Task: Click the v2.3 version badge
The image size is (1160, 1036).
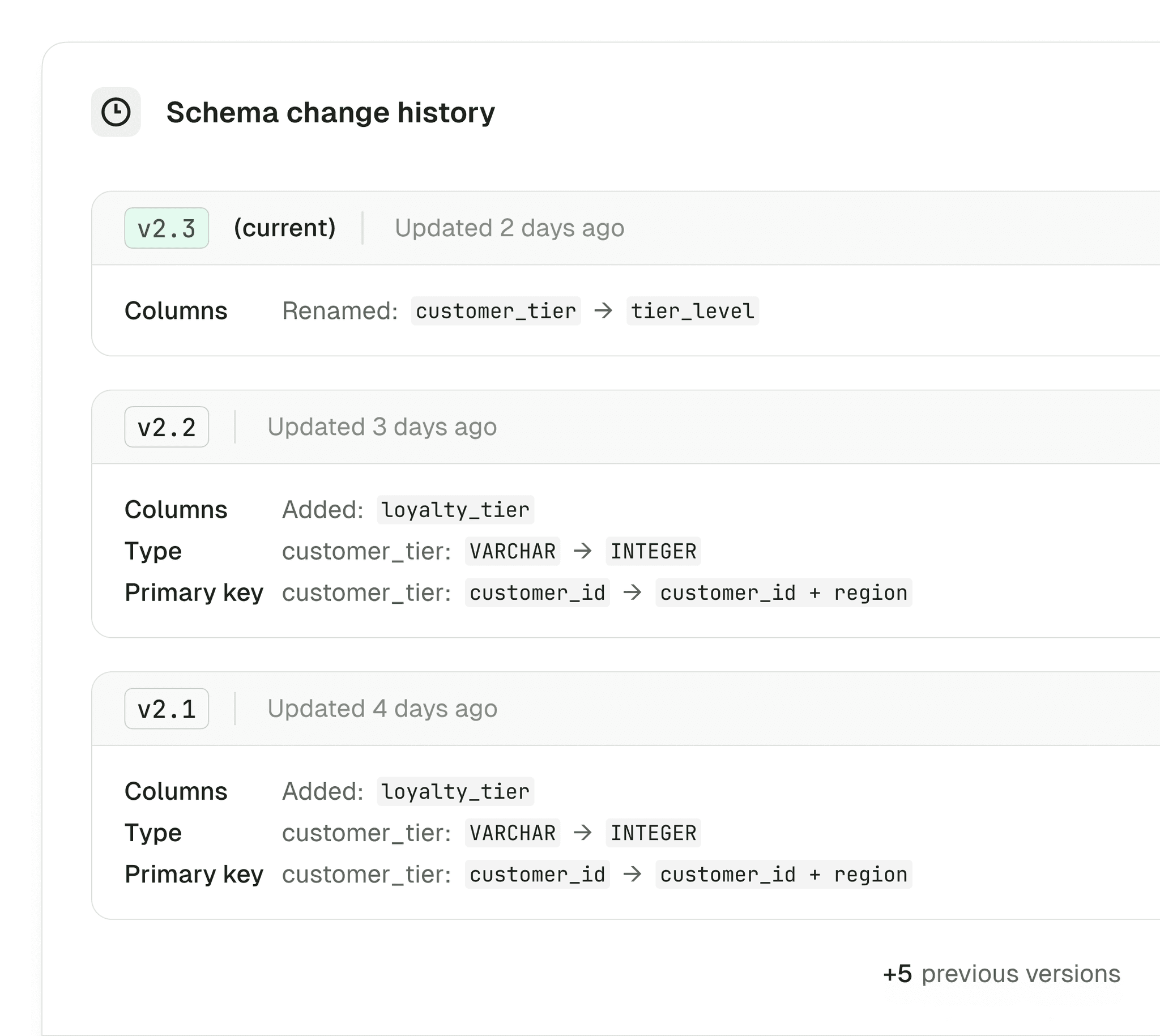Action: coord(166,228)
